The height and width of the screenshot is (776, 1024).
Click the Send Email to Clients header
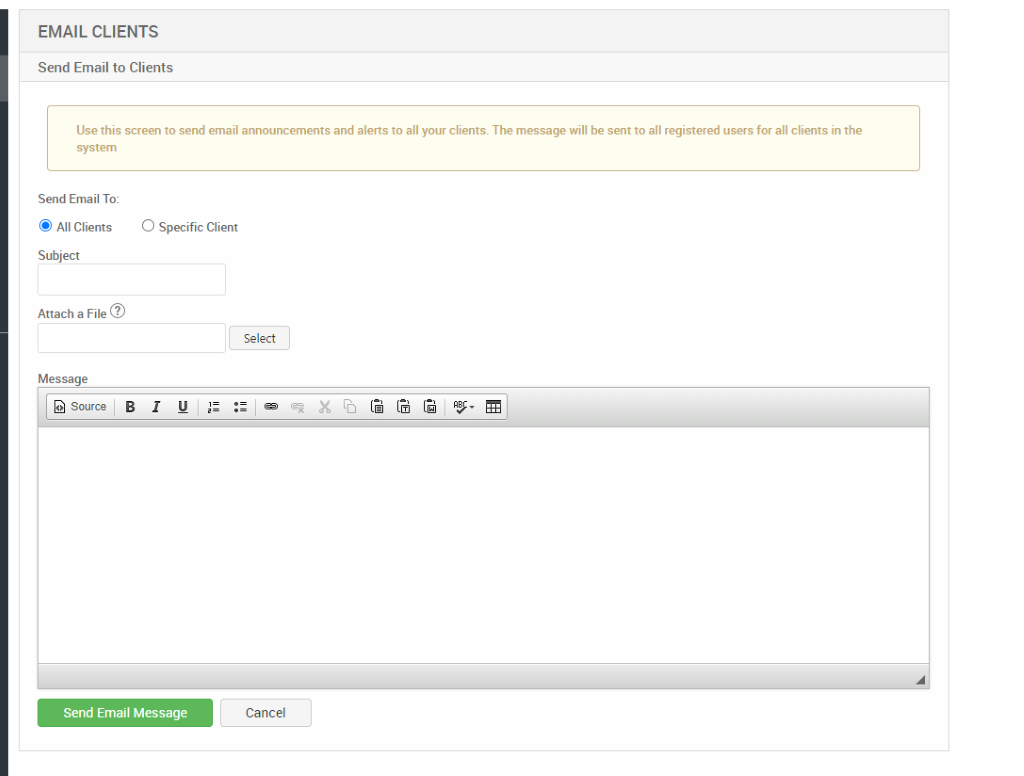(x=105, y=67)
